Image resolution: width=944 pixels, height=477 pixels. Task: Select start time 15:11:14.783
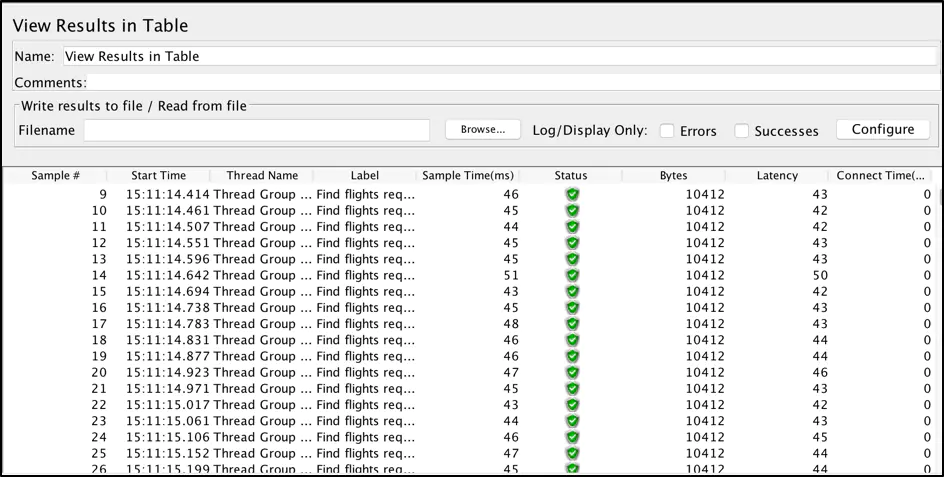[168, 324]
